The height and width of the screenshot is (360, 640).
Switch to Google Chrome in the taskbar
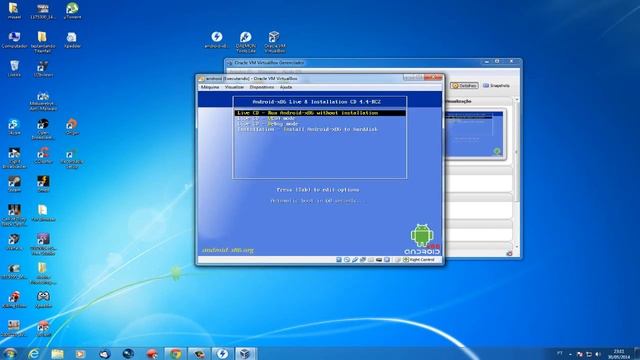(x=176, y=353)
